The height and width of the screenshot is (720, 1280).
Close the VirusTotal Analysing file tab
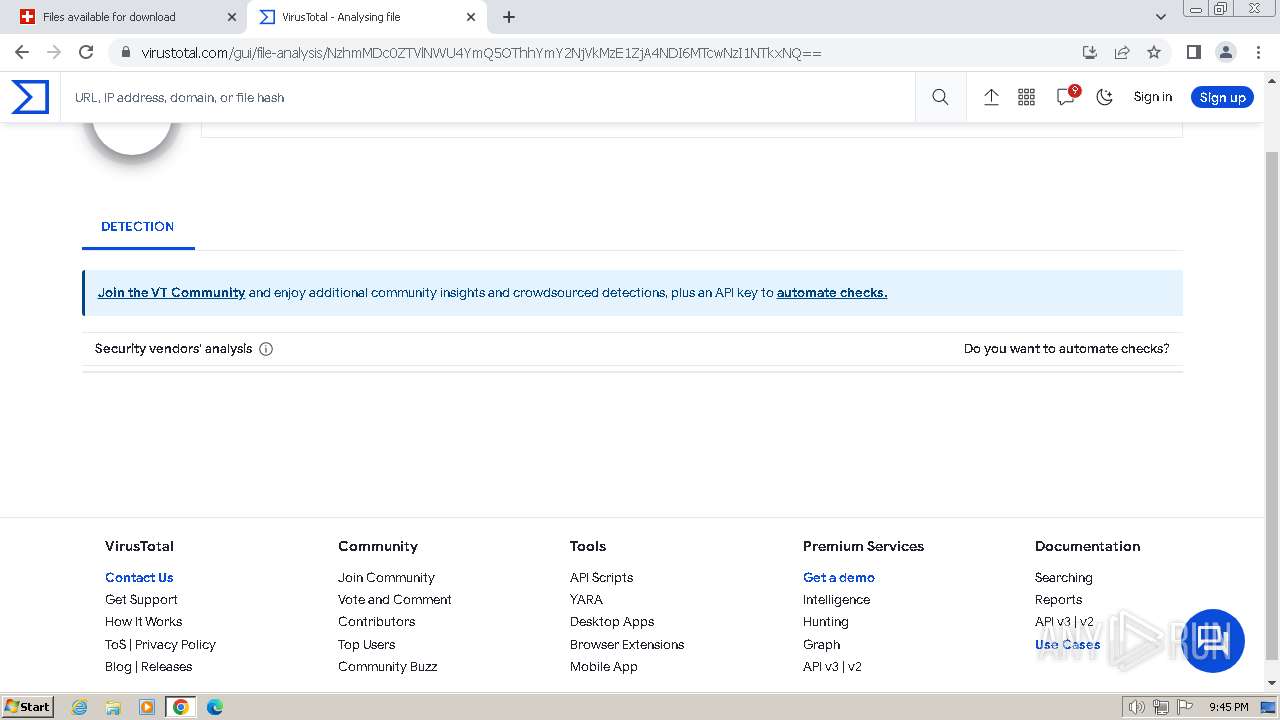[471, 17]
